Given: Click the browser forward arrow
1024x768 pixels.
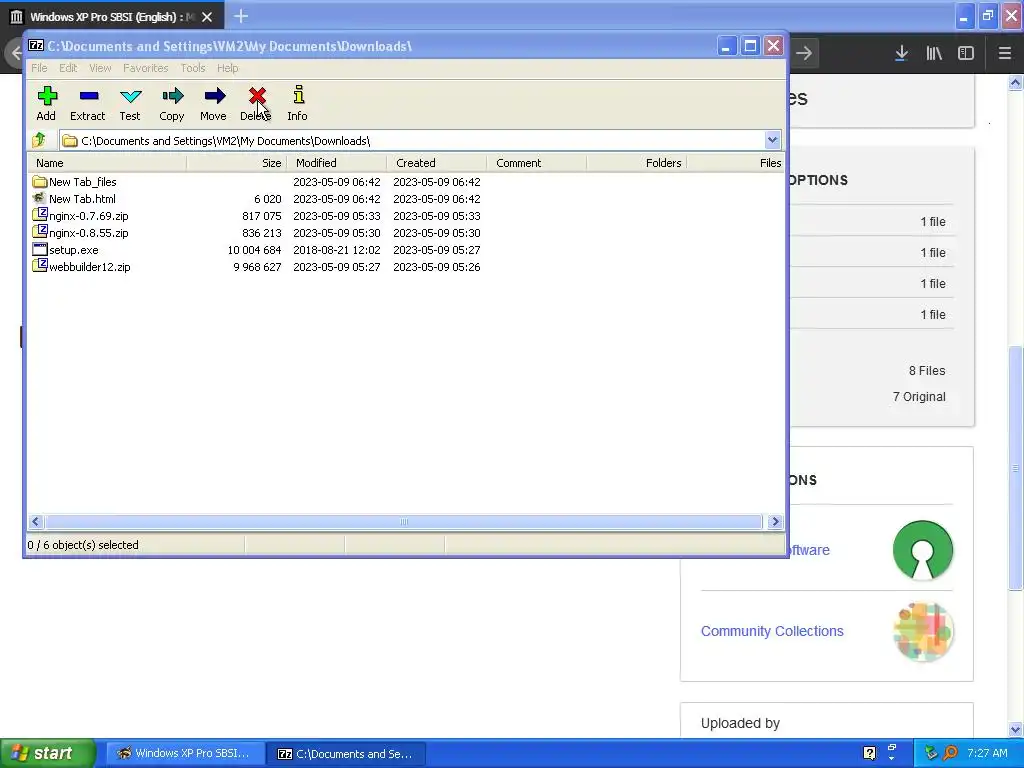Looking at the screenshot, I should click(x=804, y=53).
